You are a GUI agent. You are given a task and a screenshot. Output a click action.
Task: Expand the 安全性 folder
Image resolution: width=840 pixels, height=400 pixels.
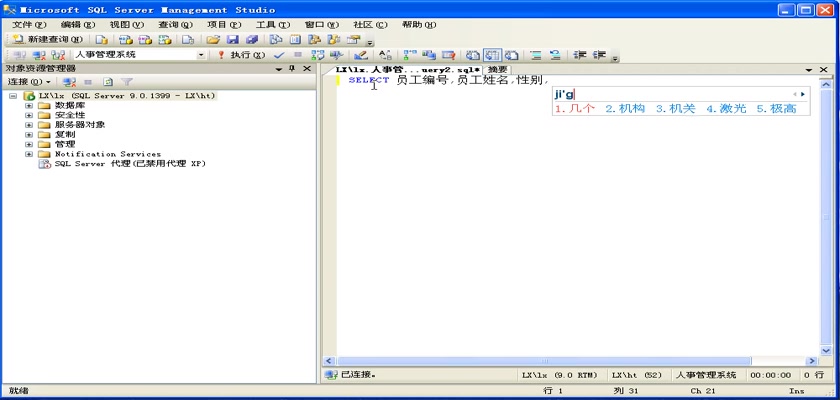(x=29, y=115)
